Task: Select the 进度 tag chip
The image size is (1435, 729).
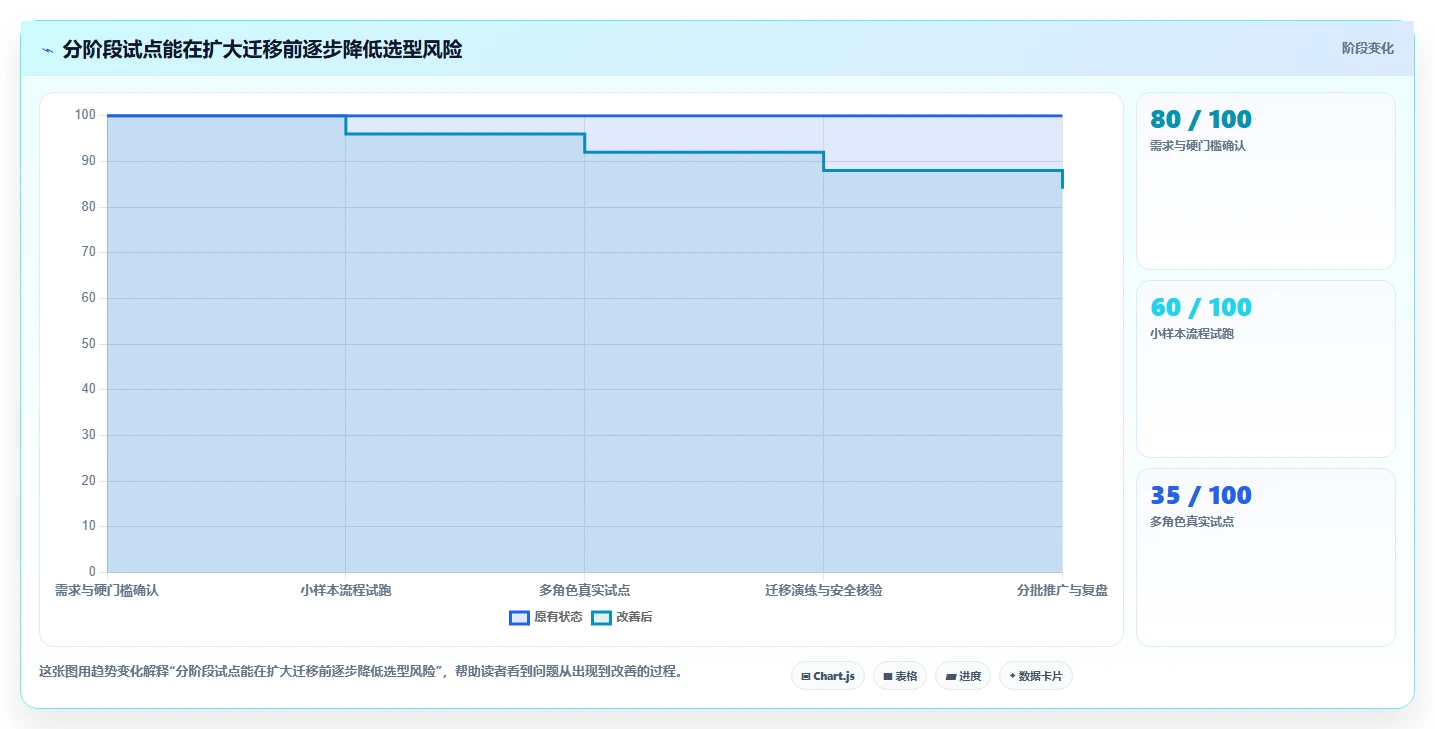Action: (963, 676)
